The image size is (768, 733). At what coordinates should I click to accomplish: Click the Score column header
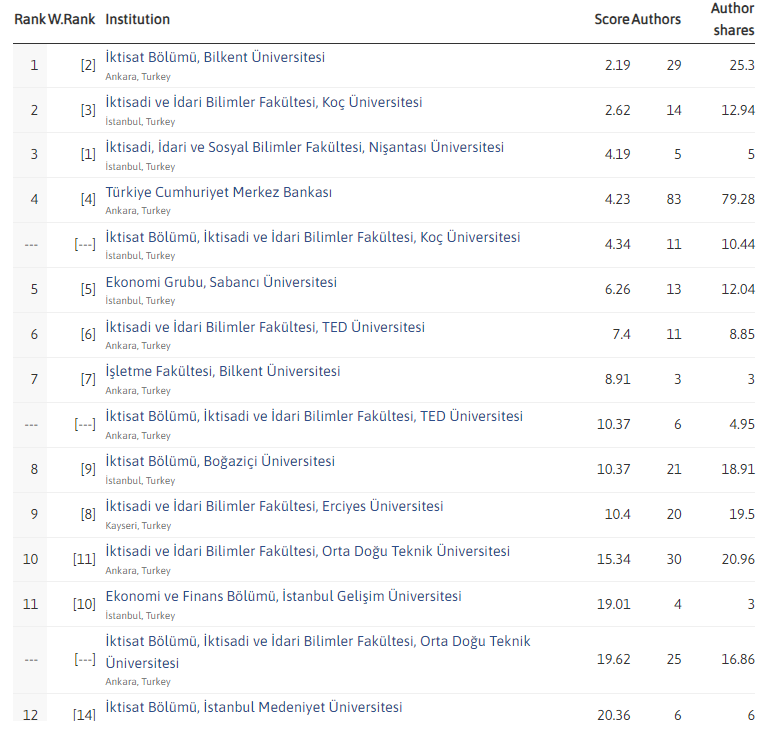pyautogui.click(x=612, y=20)
